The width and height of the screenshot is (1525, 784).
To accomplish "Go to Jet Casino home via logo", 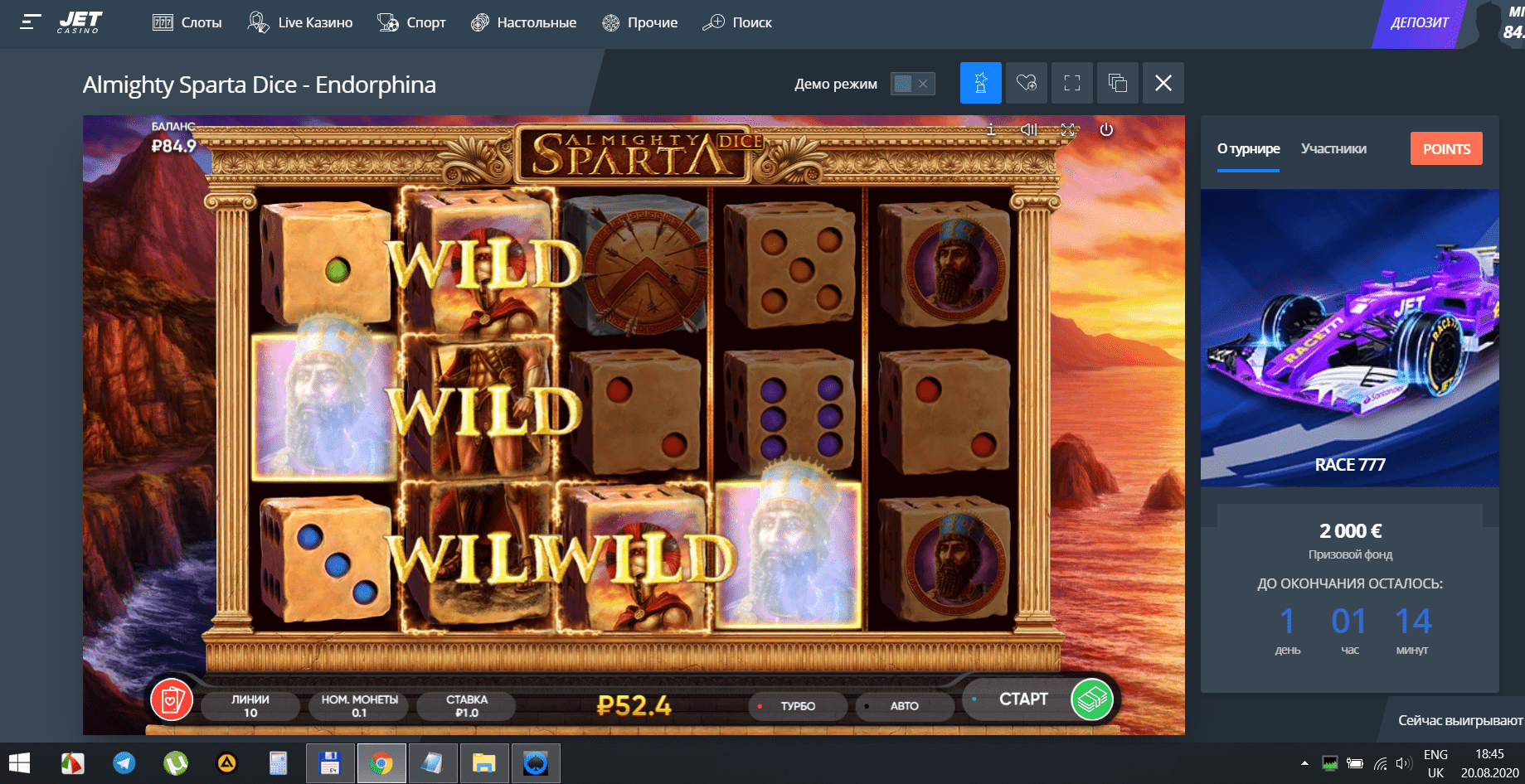I will pyautogui.click(x=80, y=22).
